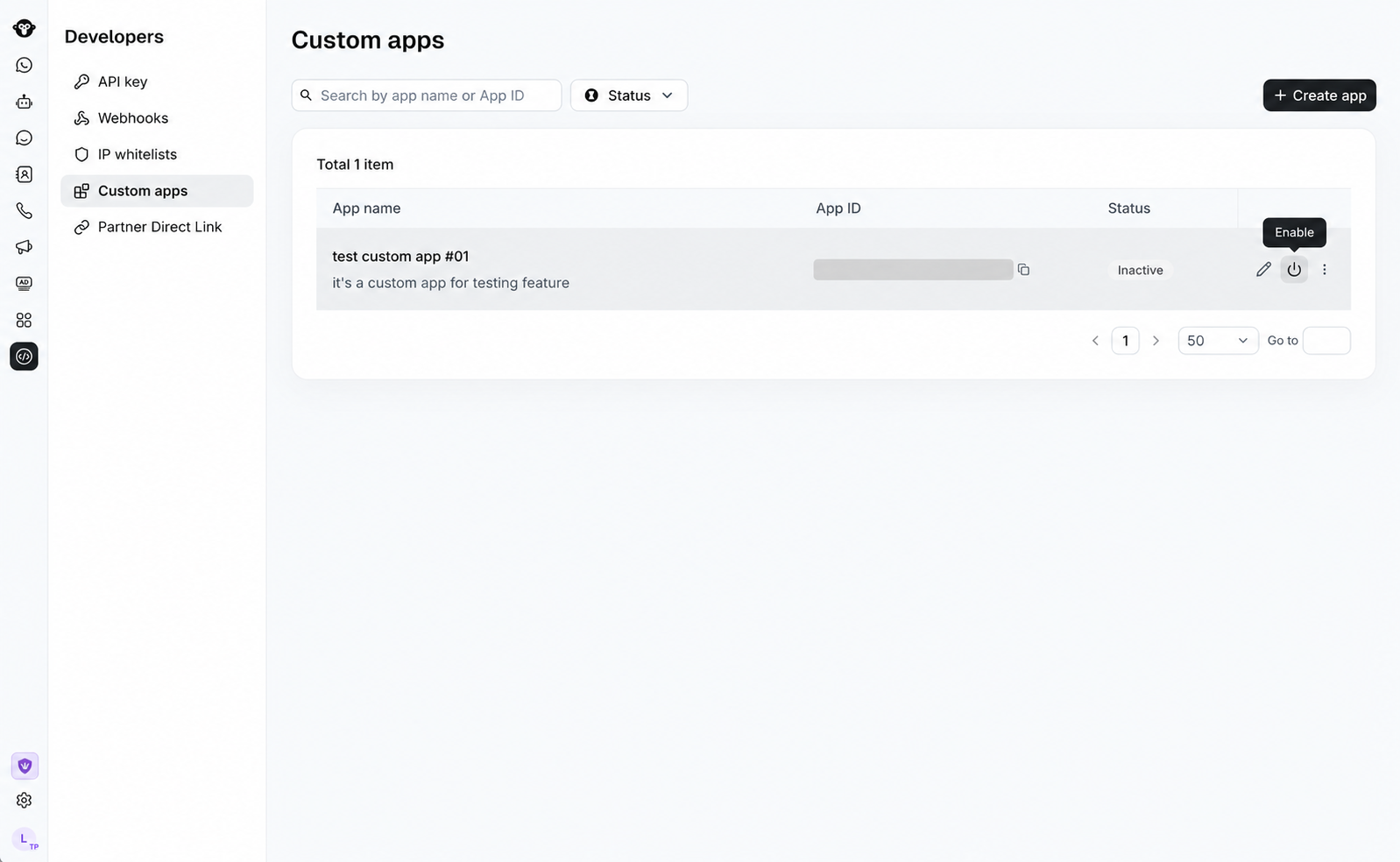Open the user profile avatar L
The width and height of the screenshot is (1400, 862).
point(25,839)
